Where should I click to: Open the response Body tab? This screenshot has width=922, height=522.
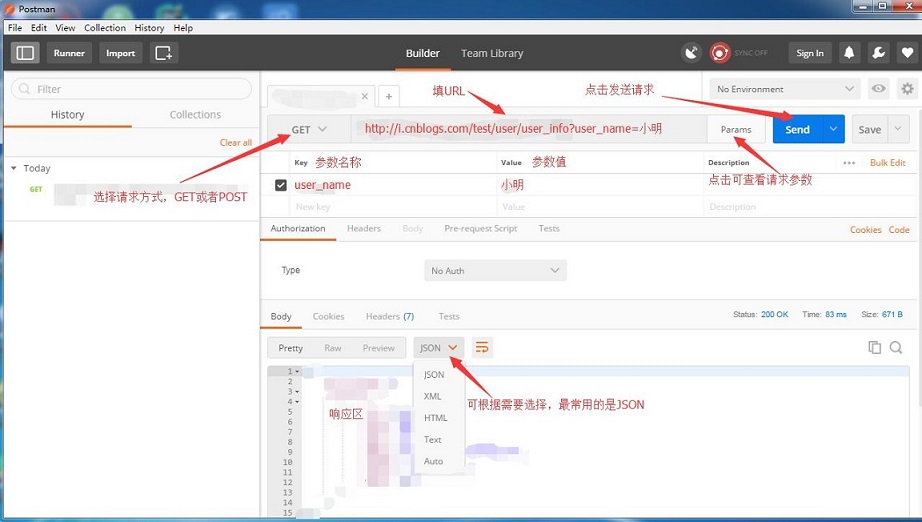click(x=281, y=316)
